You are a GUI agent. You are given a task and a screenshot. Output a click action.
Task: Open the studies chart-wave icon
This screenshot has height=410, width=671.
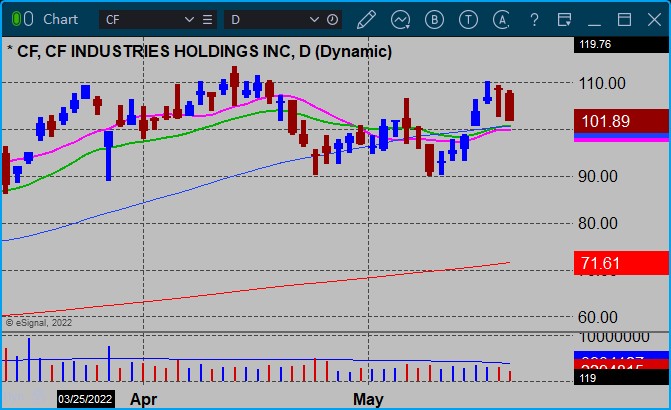(401, 20)
